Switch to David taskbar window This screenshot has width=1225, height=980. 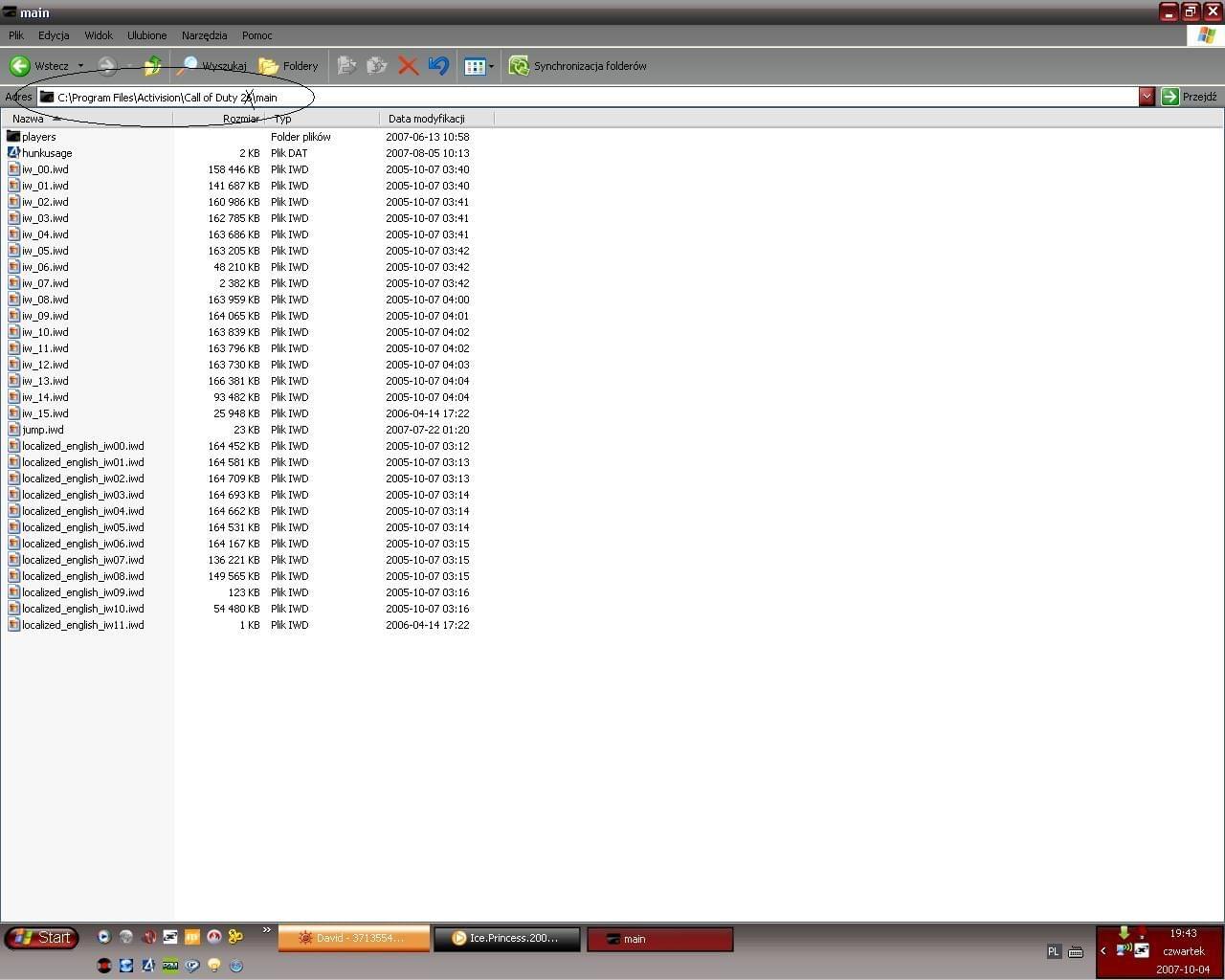(353, 939)
